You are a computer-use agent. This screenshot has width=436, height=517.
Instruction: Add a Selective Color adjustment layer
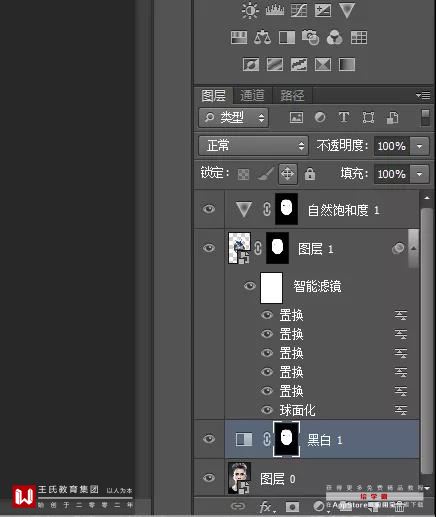(x=323, y=64)
